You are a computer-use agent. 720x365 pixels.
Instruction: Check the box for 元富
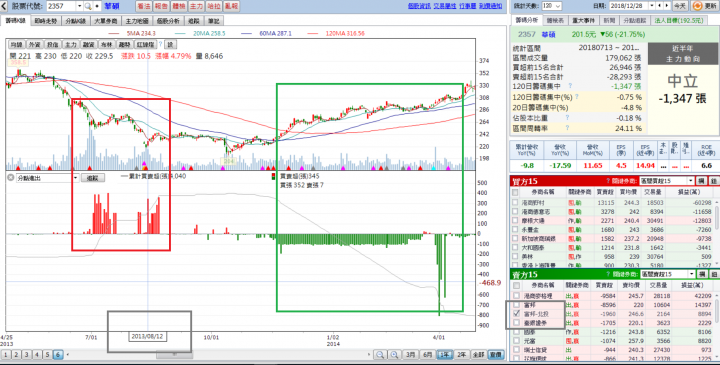(517, 341)
